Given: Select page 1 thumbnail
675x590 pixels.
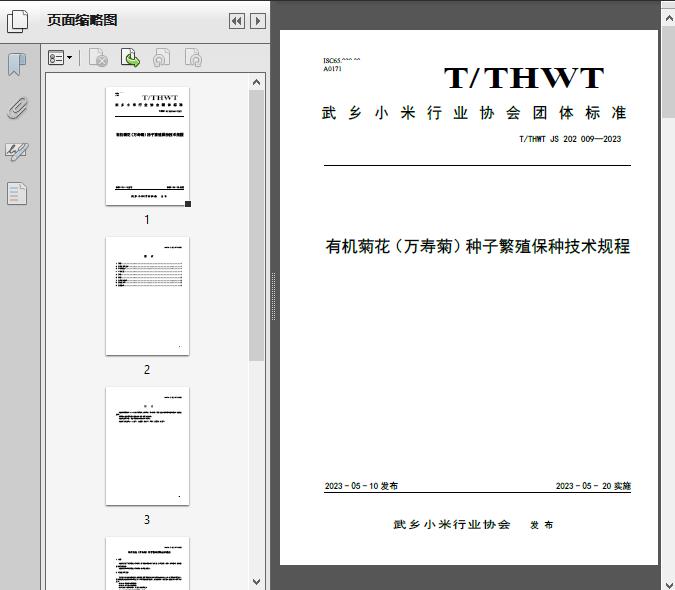Looking at the screenshot, I should click(147, 146).
